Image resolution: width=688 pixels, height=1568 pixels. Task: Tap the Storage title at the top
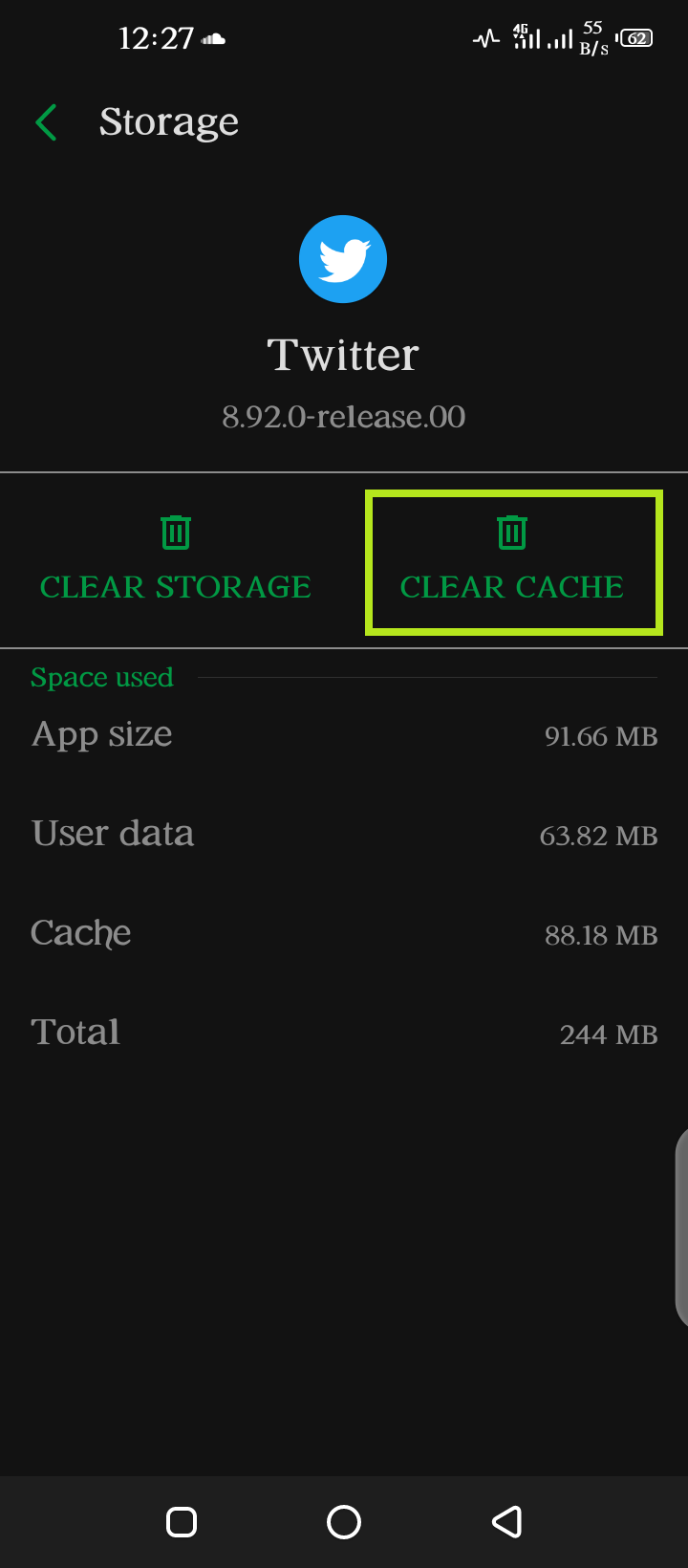point(168,122)
